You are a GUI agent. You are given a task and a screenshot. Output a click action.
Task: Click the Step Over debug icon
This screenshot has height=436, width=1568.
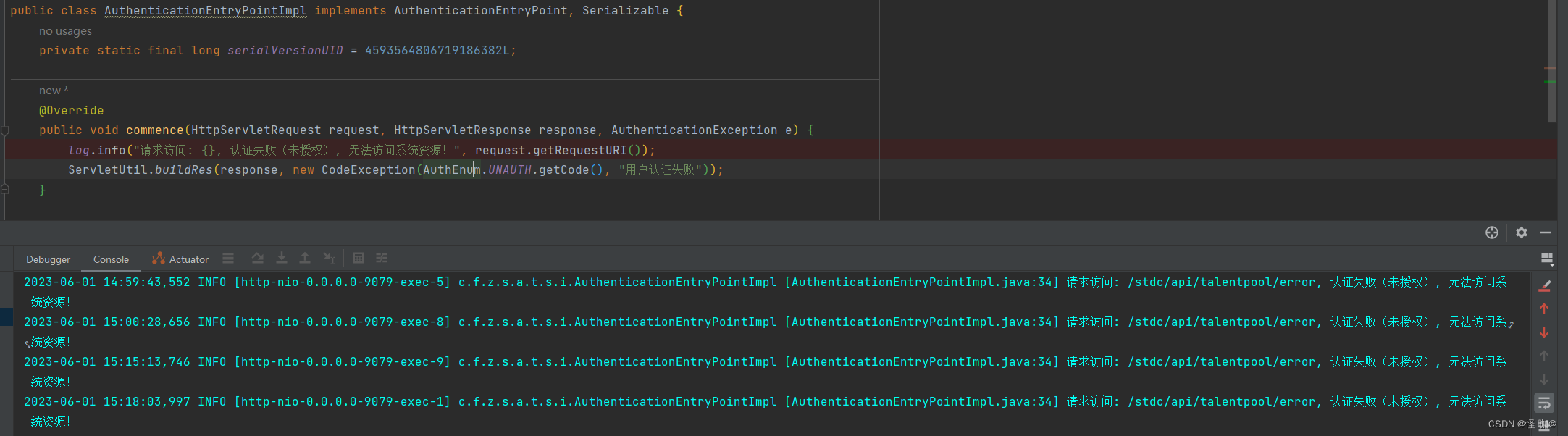[x=258, y=258]
